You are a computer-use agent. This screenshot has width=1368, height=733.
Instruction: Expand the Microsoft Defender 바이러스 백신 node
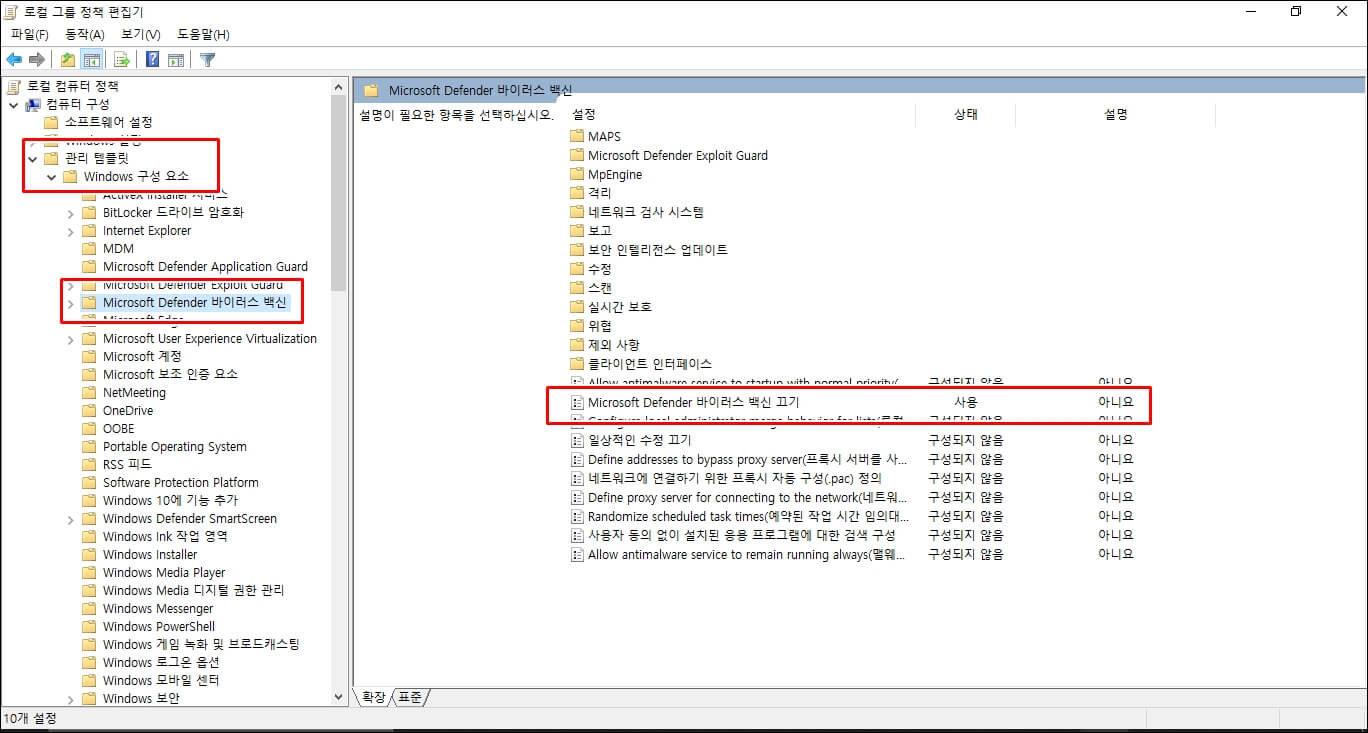(x=70, y=303)
